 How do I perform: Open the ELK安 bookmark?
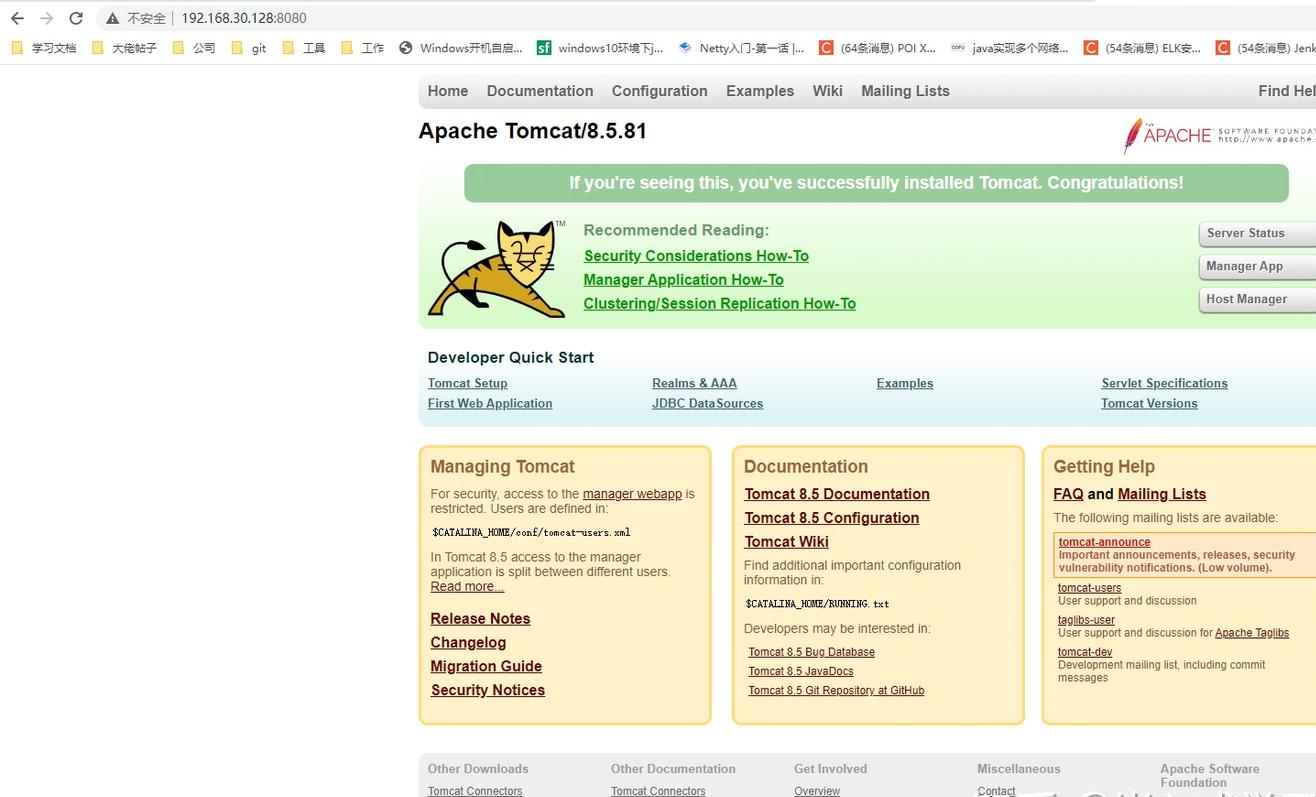pos(1143,47)
